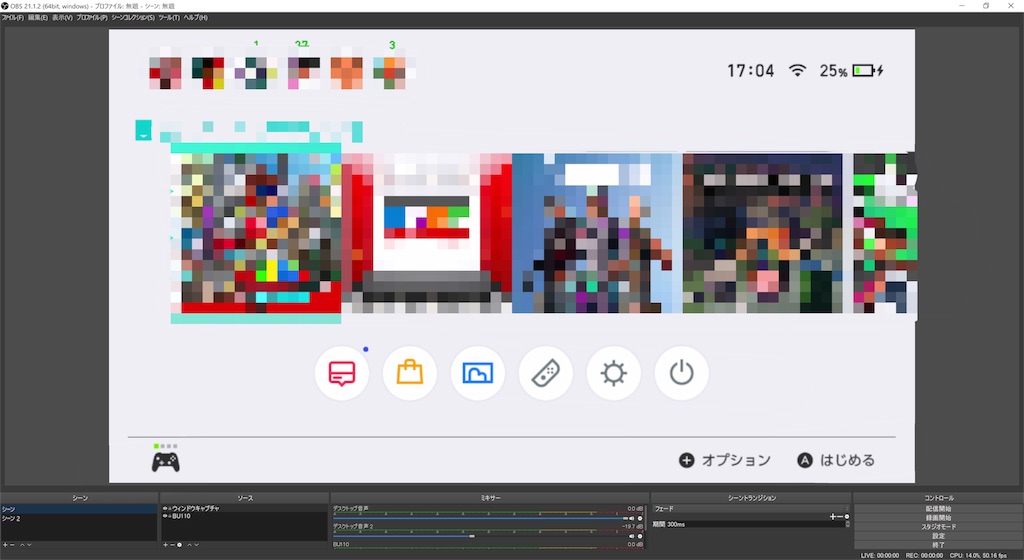Viewport: 1024px width, 560px height.
Task: Select シーン 2 in scenes list
Action: pos(79,518)
